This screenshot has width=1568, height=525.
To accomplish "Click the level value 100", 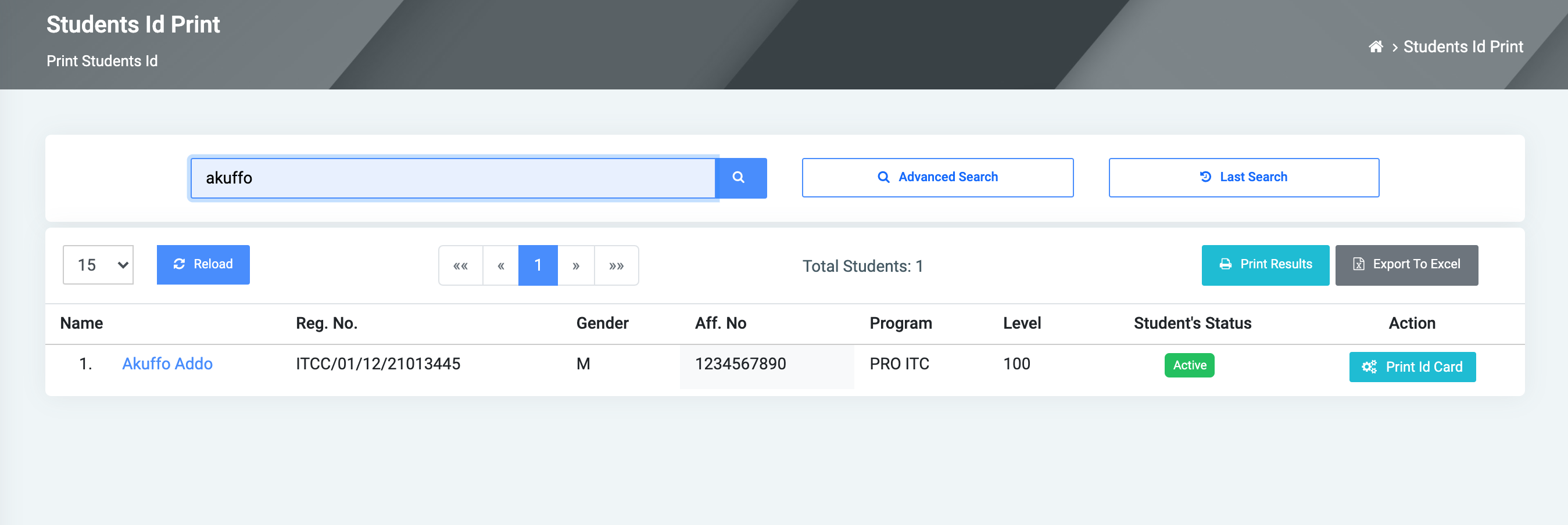I will point(1016,364).
